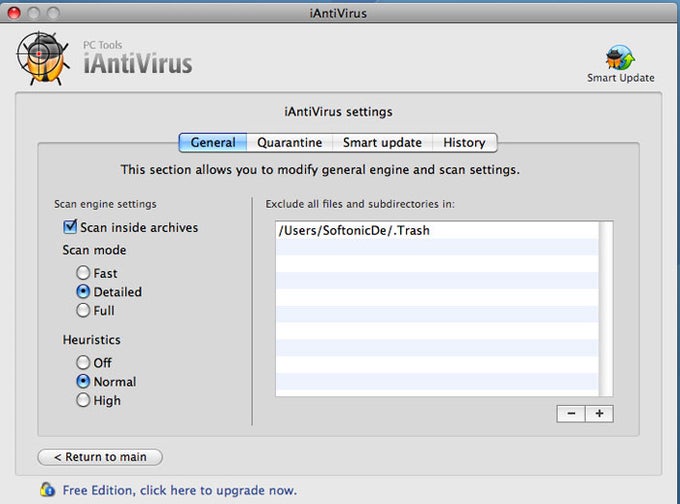Click the Smart Update label
Image resolution: width=680 pixels, height=504 pixels.
pyautogui.click(x=621, y=78)
